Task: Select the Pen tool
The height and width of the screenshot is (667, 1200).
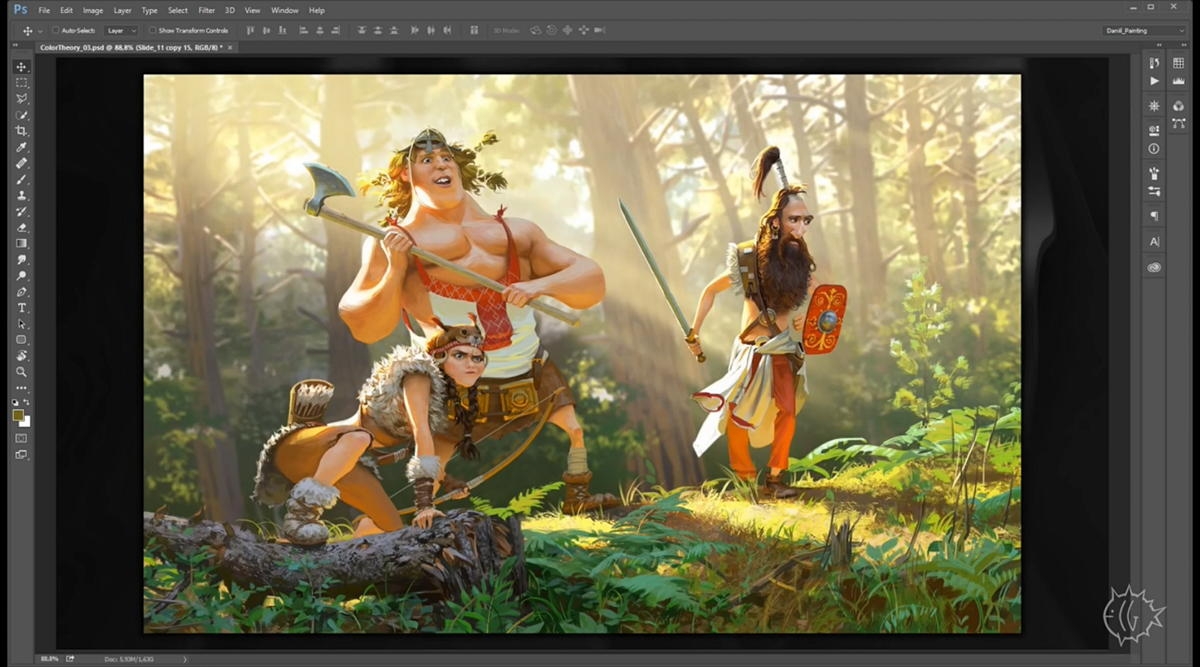Action: click(x=21, y=292)
